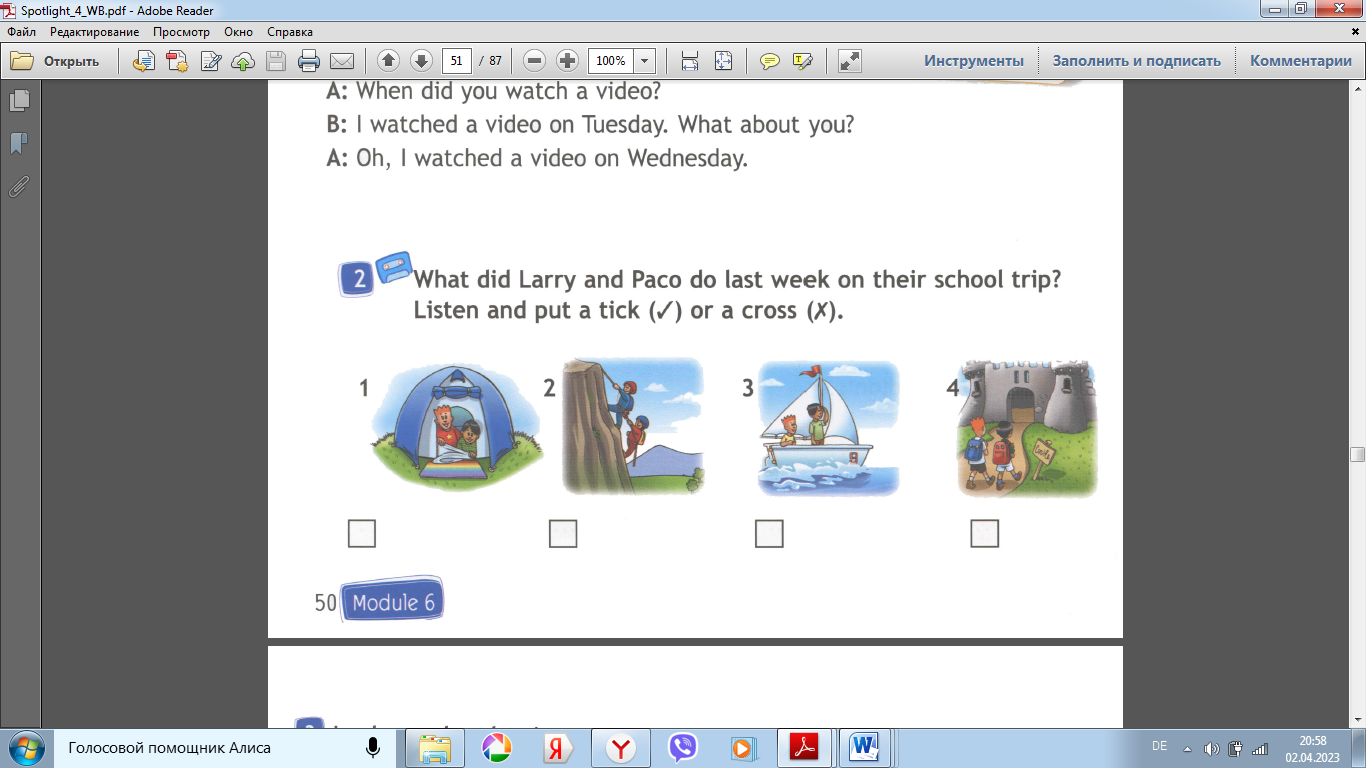Open the Справка menu

(290, 32)
